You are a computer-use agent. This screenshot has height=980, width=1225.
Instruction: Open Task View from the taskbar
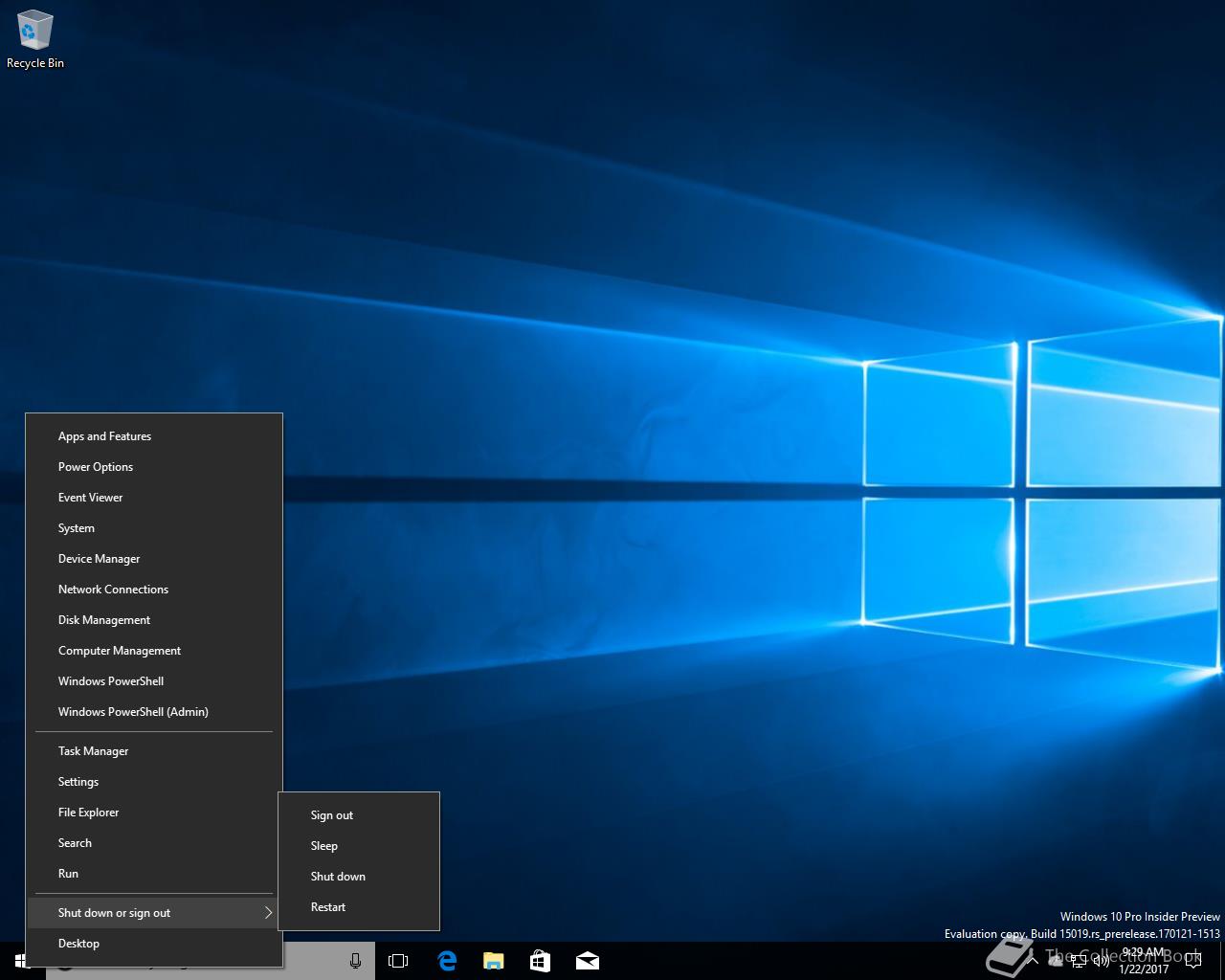point(398,961)
